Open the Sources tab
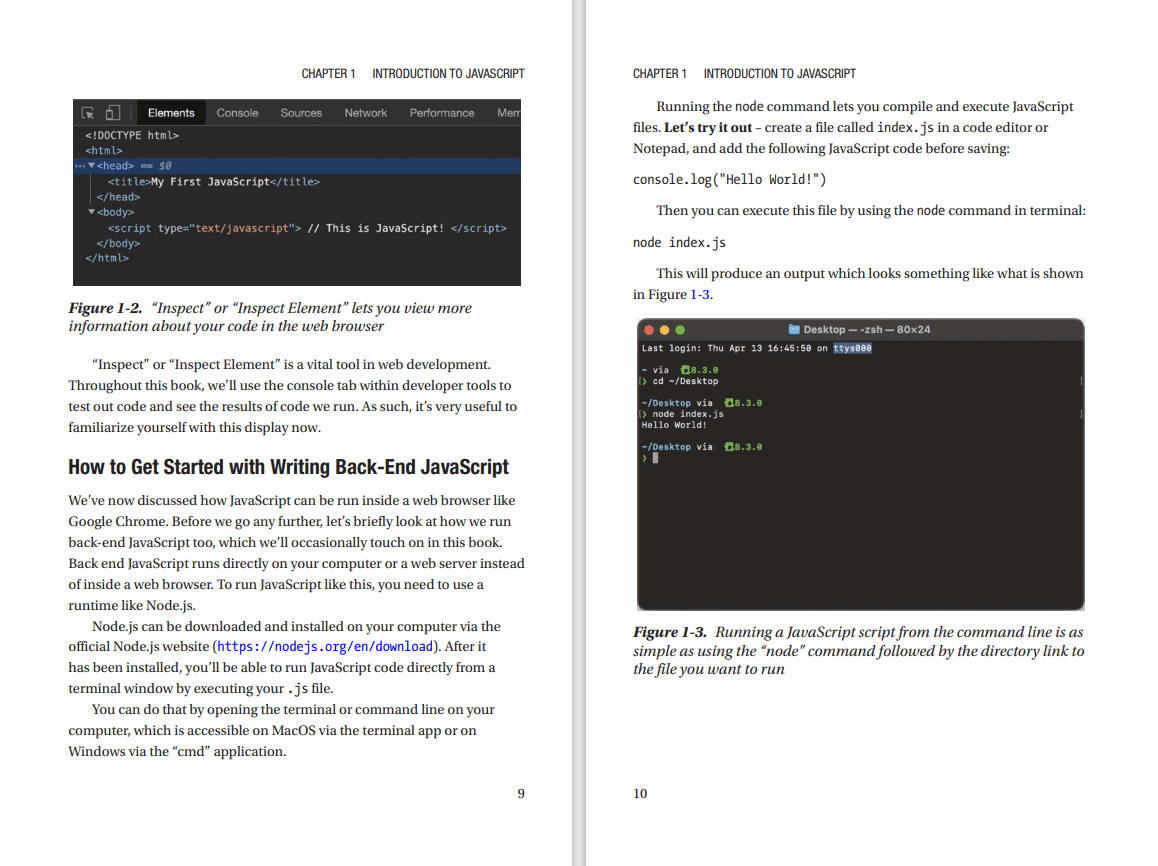The height and width of the screenshot is (866, 1158). coord(301,113)
